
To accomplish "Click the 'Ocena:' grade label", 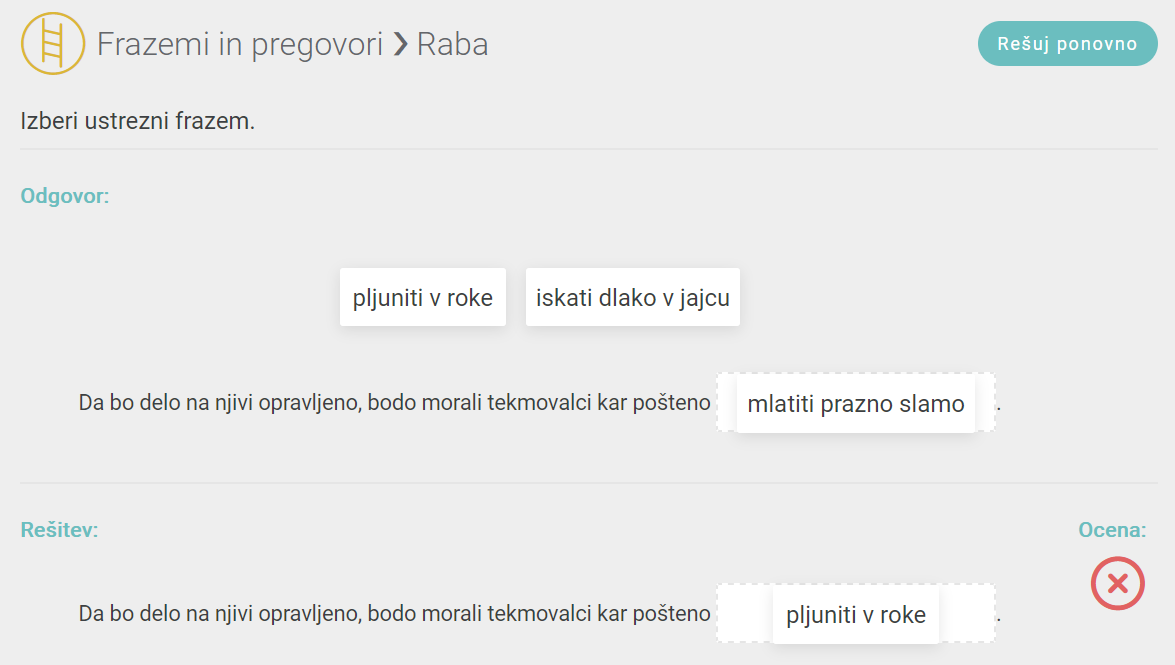I will [x=1112, y=530].
